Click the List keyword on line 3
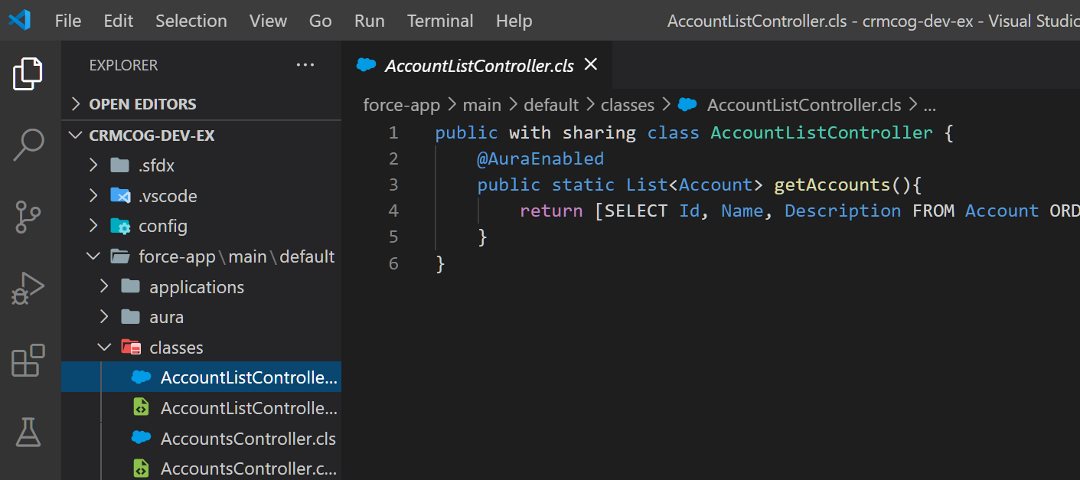 coord(647,185)
